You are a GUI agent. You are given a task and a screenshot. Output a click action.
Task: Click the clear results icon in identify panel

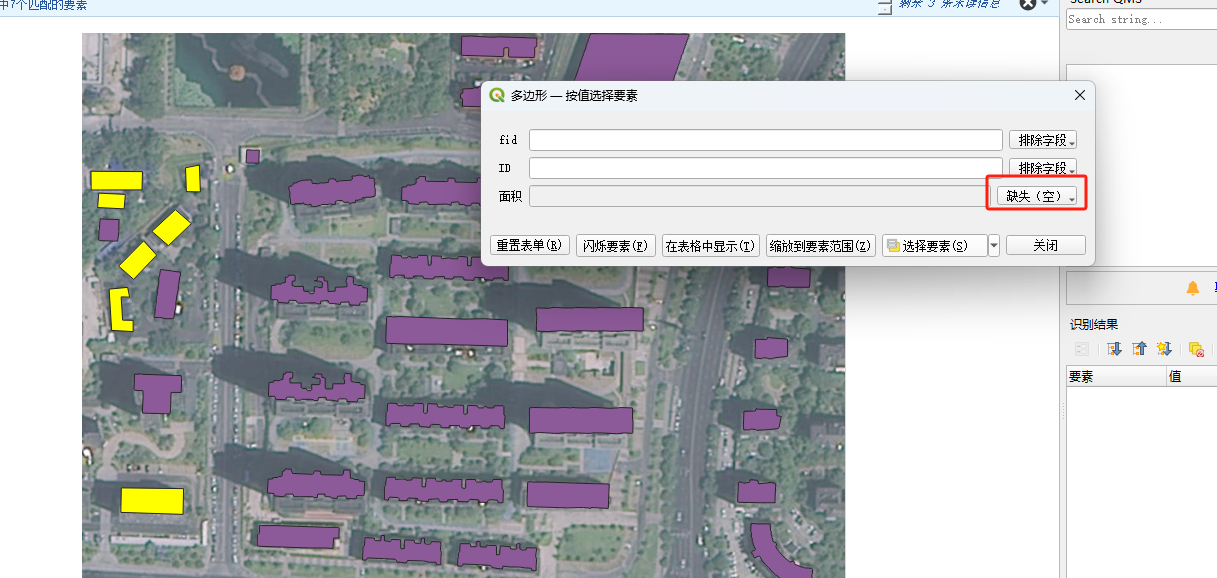1195,349
